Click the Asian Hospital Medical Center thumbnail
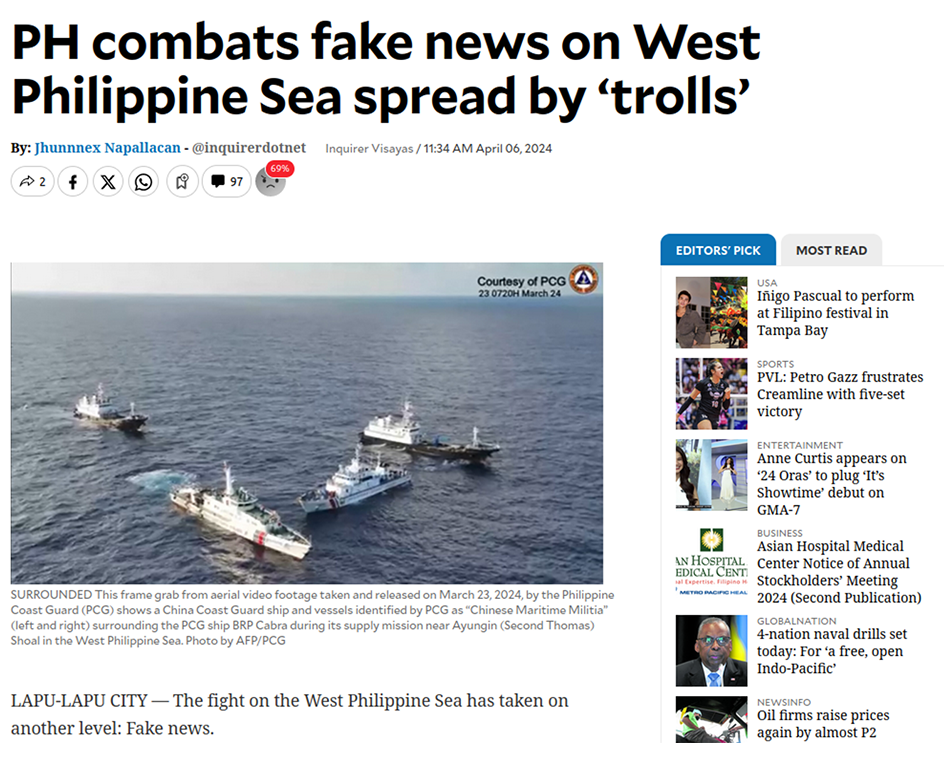 pyautogui.click(x=711, y=563)
